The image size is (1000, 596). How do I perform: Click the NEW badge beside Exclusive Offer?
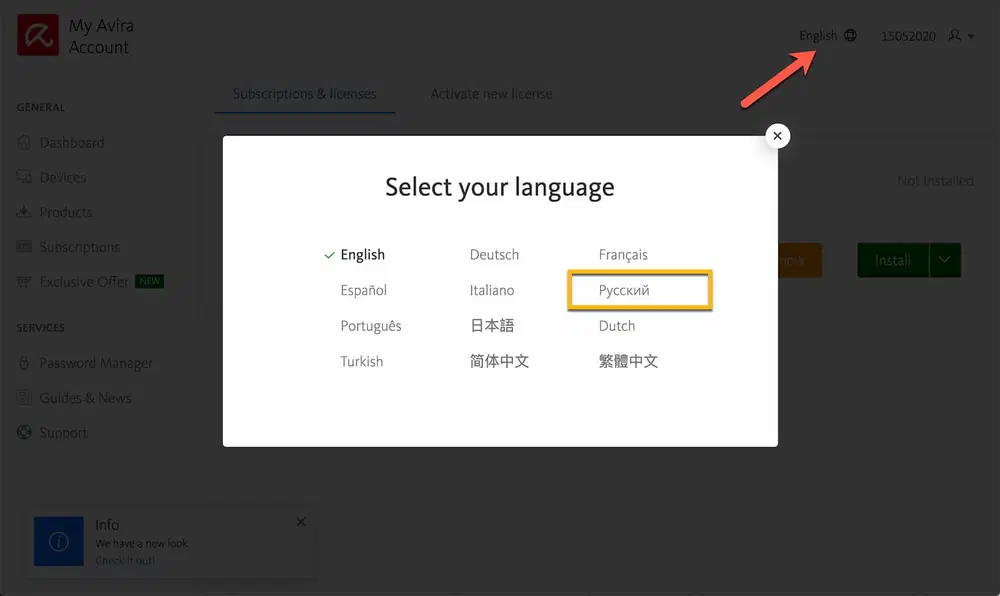150,281
